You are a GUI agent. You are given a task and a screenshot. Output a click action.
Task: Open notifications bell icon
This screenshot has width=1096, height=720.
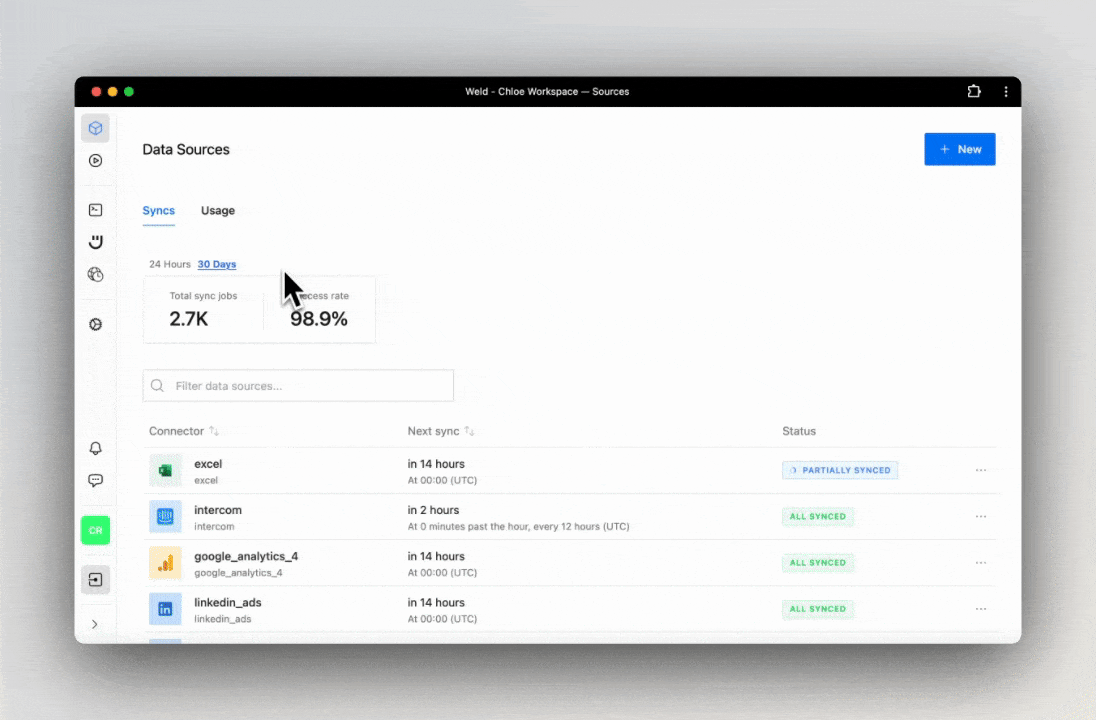(x=95, y=449)
